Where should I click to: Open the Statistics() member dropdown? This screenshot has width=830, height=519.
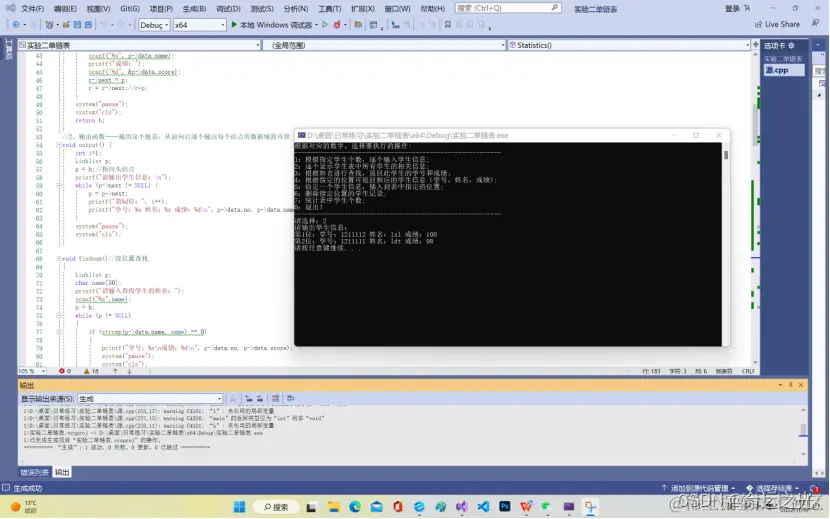coord(628,45)
